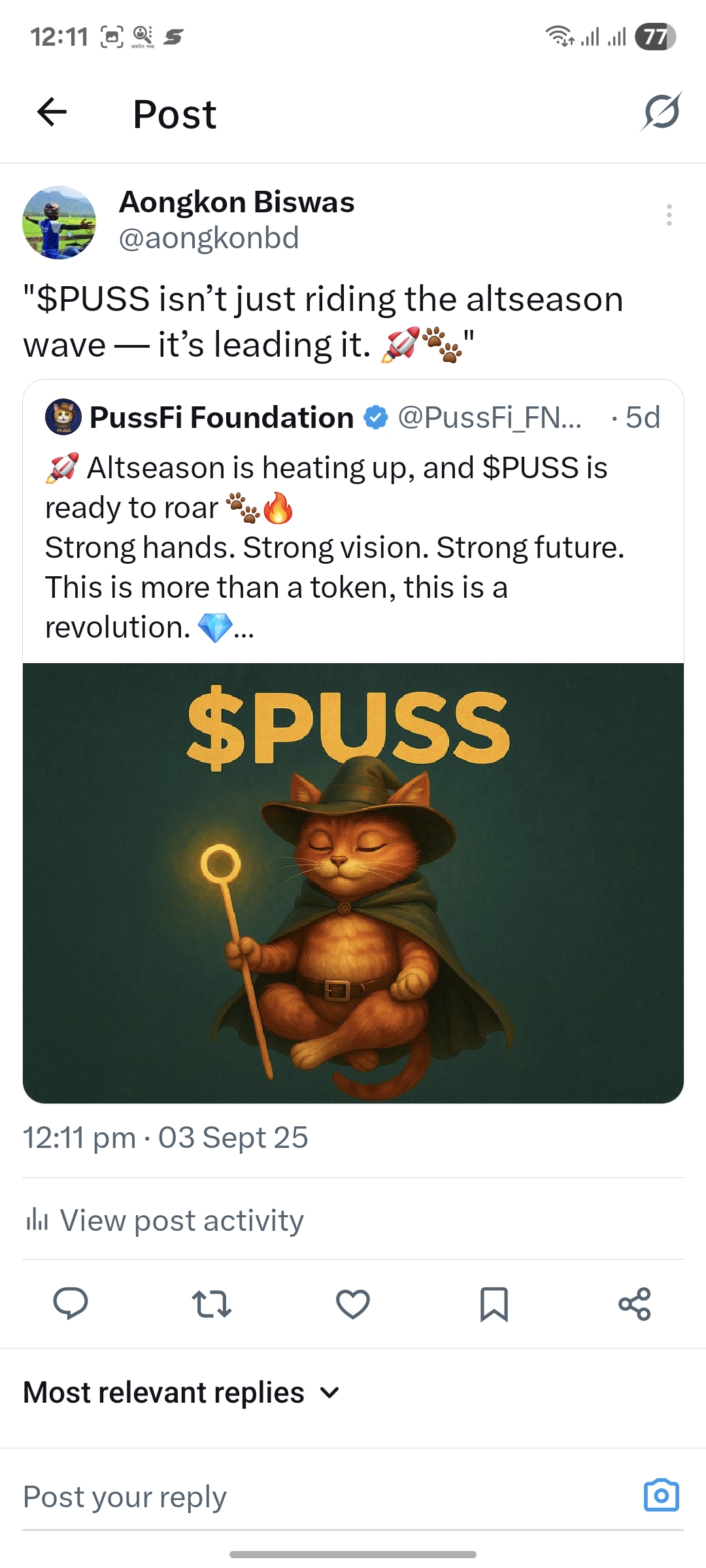Tap the repost arrows icon
This screenshot has height=1568, width=706.
(x=211, y=1304)
